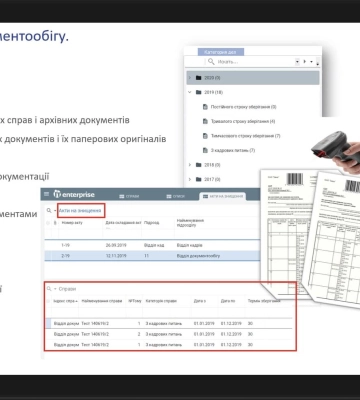Click document icon of Постійного строку зберігання
The width and height of the screenshot is (360, 400).
click(x=205, y=107)
